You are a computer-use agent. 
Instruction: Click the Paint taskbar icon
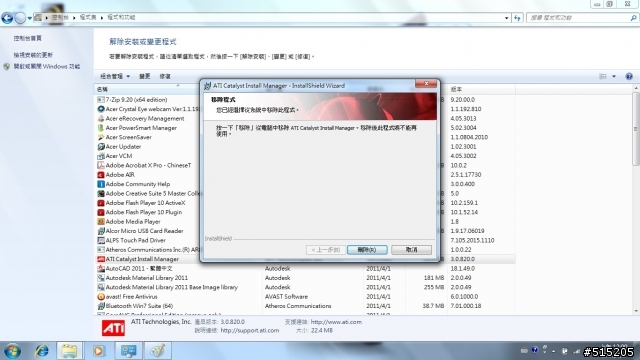[158, 351]
